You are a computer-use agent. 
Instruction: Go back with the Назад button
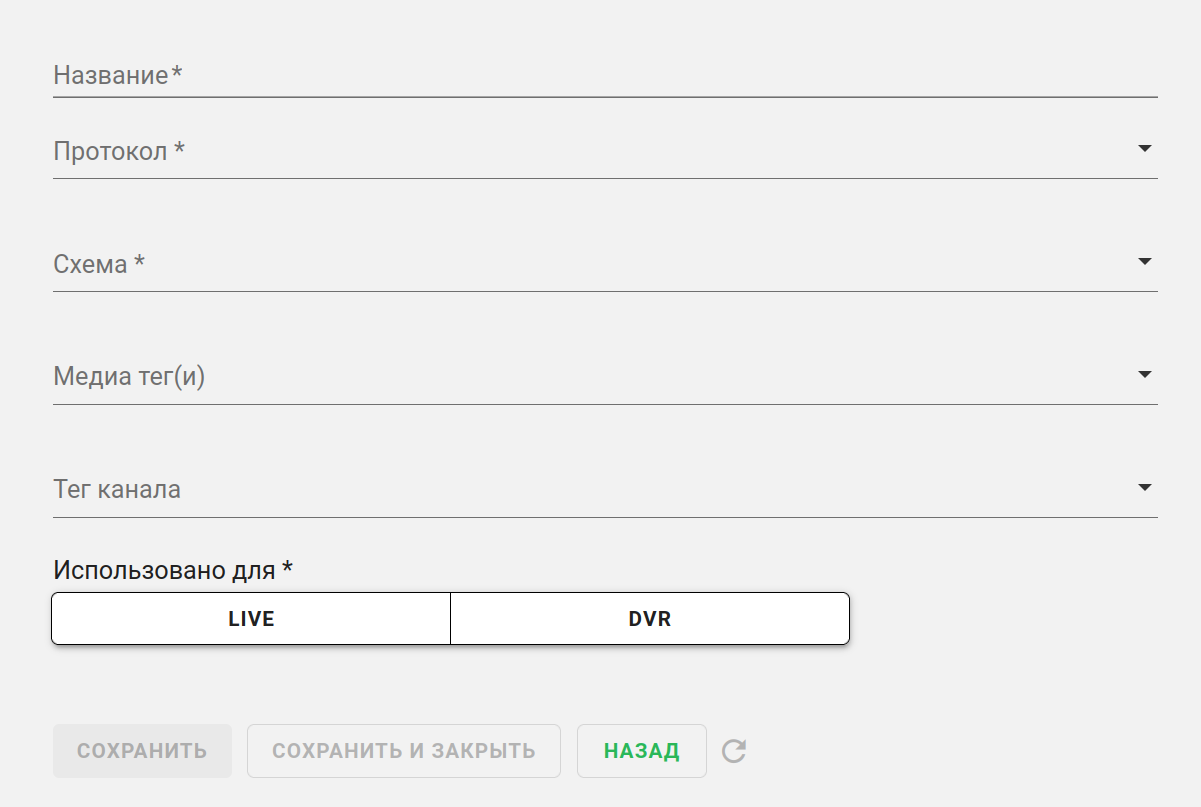point(642,751)
